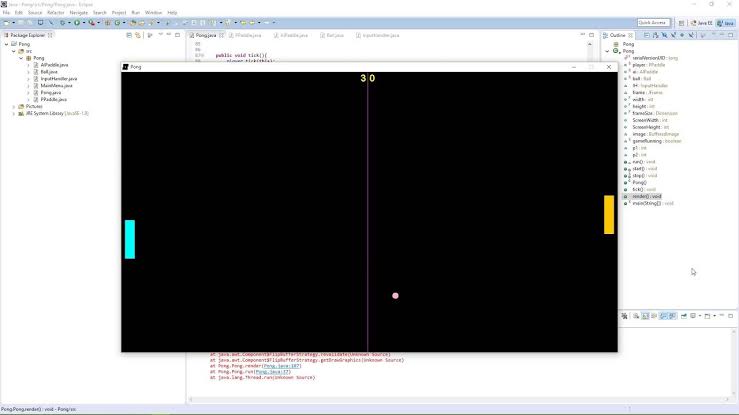
Task: Click Pin Console icon in console toolbar
Action: [683, 316]
